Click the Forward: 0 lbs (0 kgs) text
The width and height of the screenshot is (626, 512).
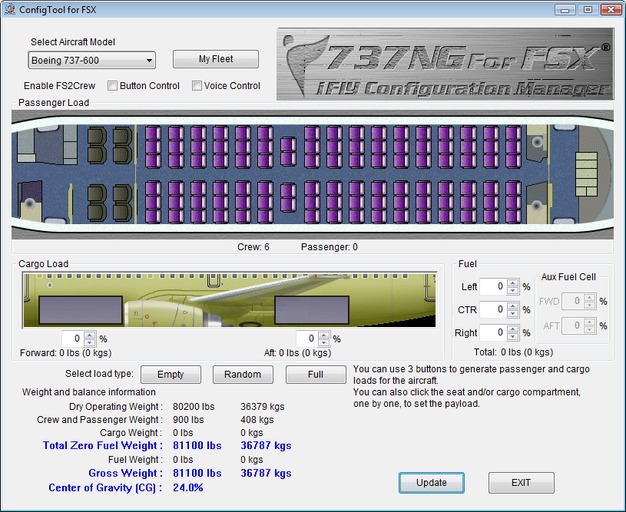pyautogui.click(x=65, y=353)
